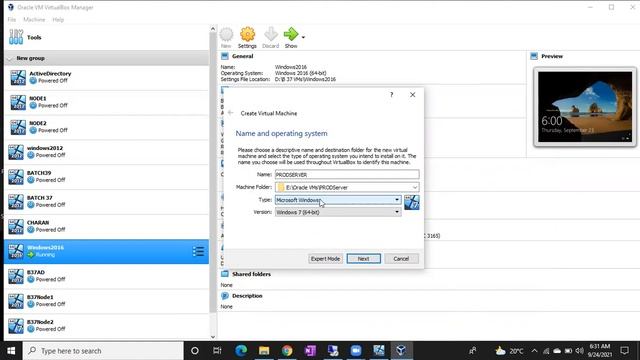Open the General heading link

click(x=242, y=56)
